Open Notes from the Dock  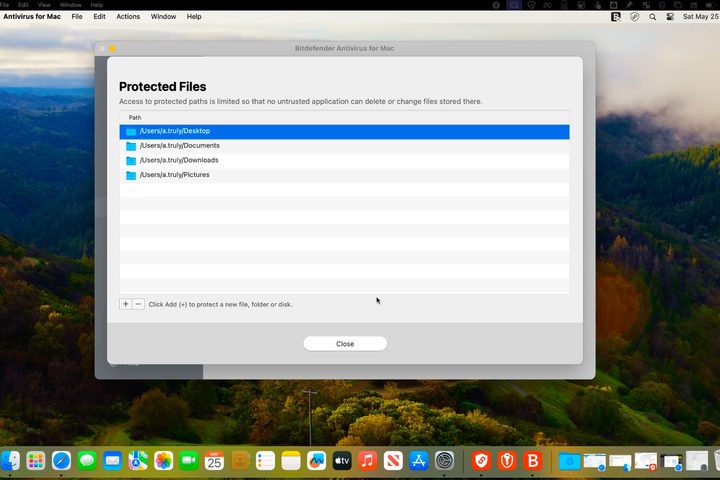point(291,461)
